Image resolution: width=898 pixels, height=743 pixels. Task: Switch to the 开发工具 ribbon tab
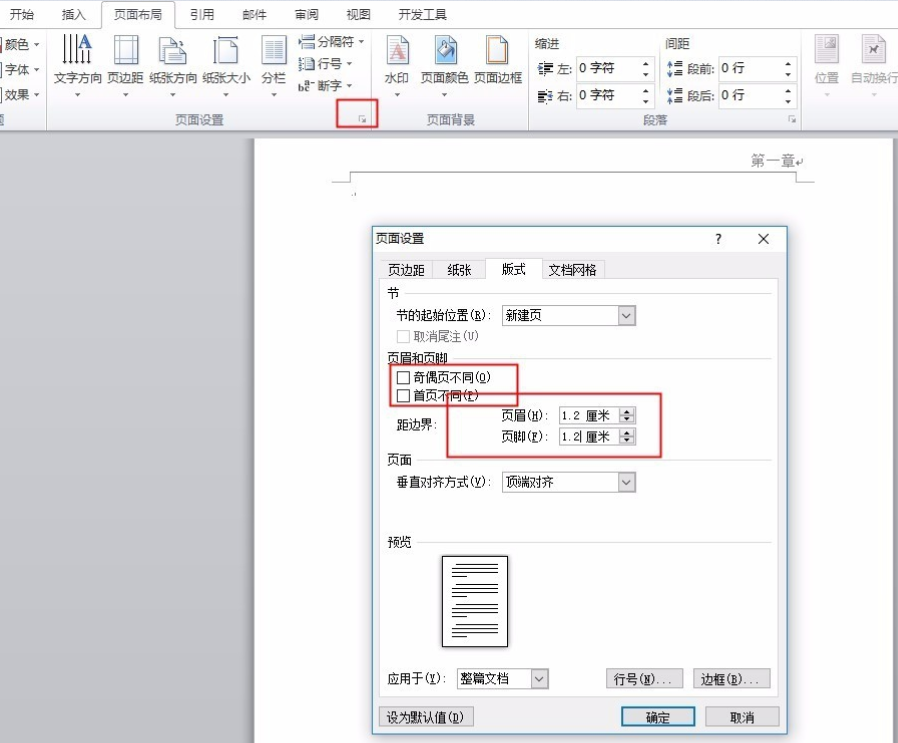(422, 14)
